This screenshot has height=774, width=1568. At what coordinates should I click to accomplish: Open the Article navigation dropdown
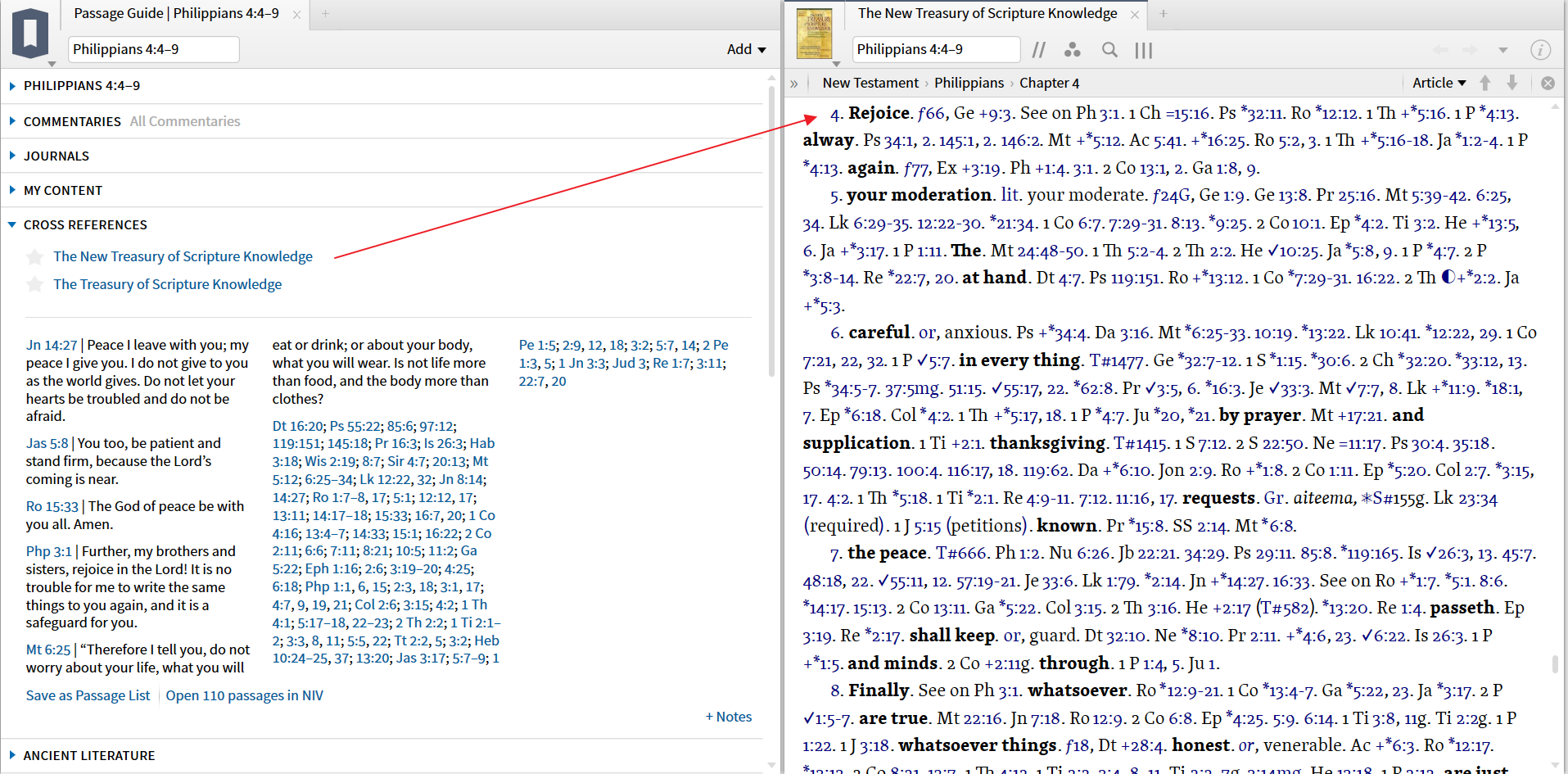[1439, 83]
